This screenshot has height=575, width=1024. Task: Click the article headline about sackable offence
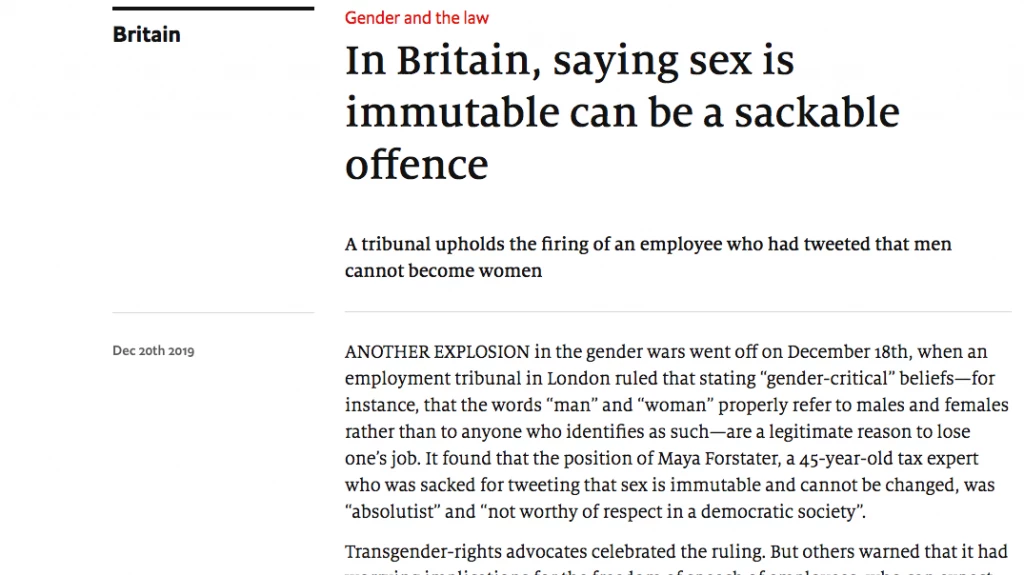[x=621, y=112]
